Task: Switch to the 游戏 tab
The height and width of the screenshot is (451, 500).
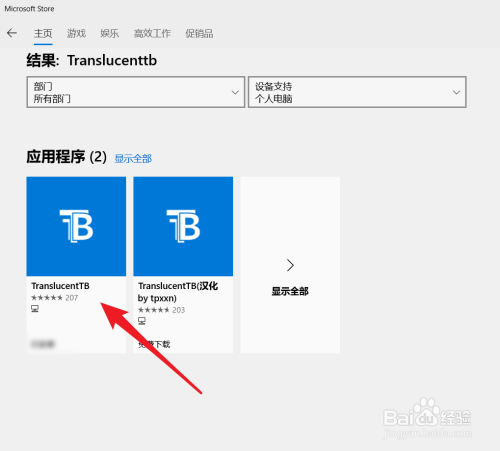Action: 76,33
